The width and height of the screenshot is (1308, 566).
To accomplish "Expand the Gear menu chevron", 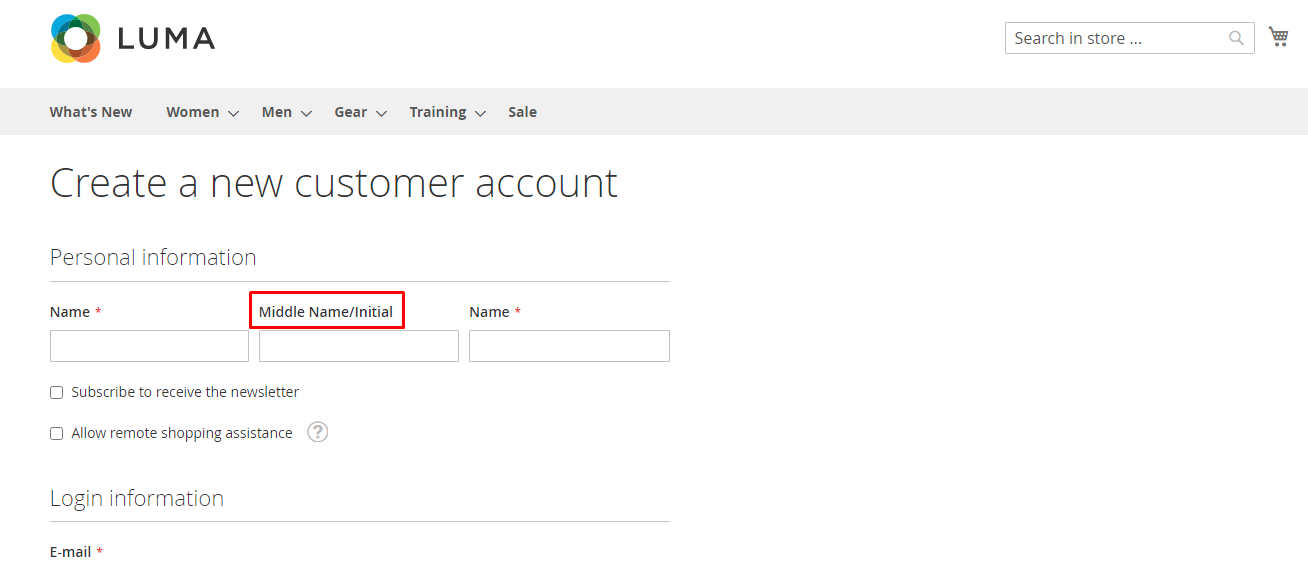I will (x=381, y=113).
